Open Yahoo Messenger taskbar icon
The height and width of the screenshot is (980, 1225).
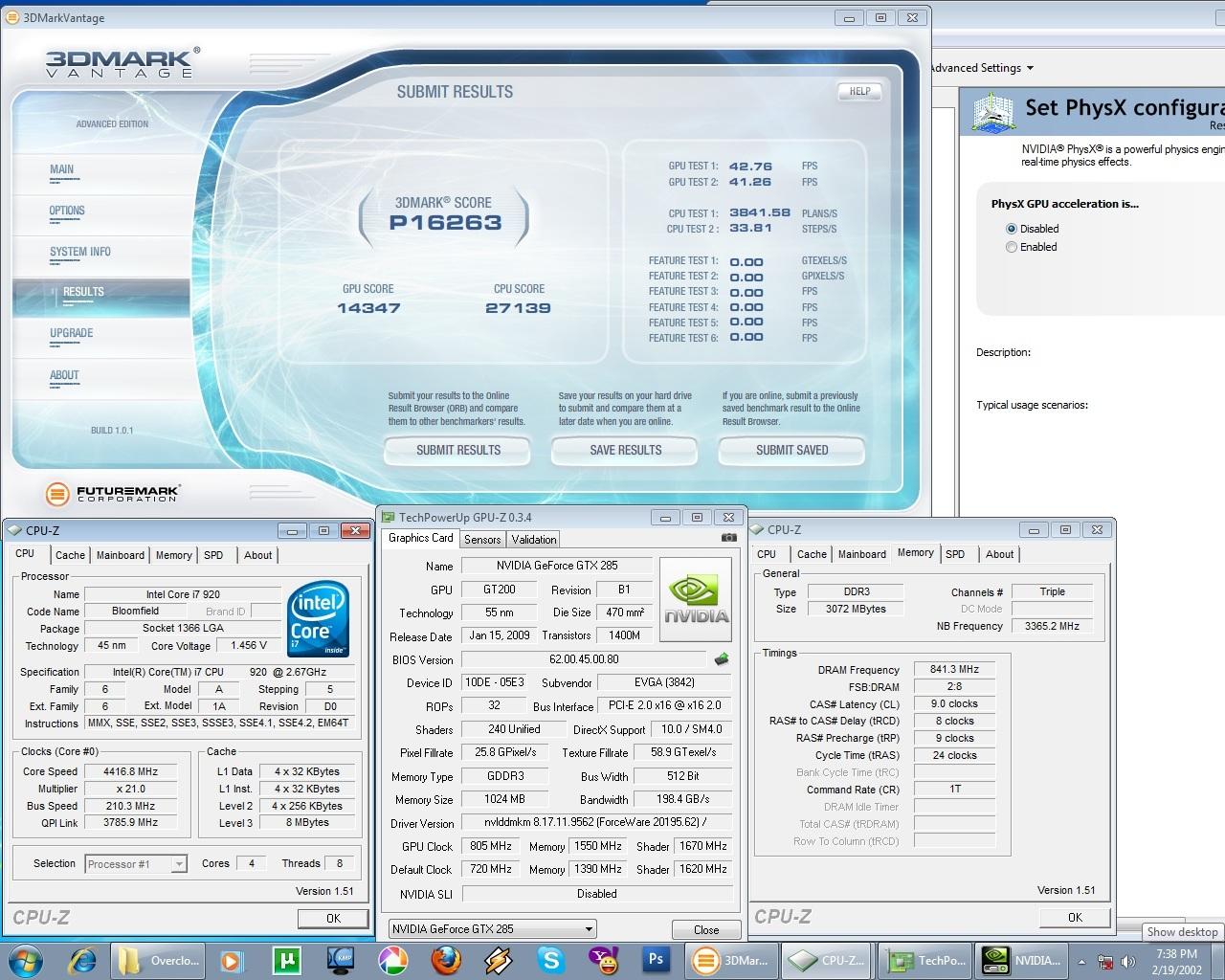pos(604,960)
